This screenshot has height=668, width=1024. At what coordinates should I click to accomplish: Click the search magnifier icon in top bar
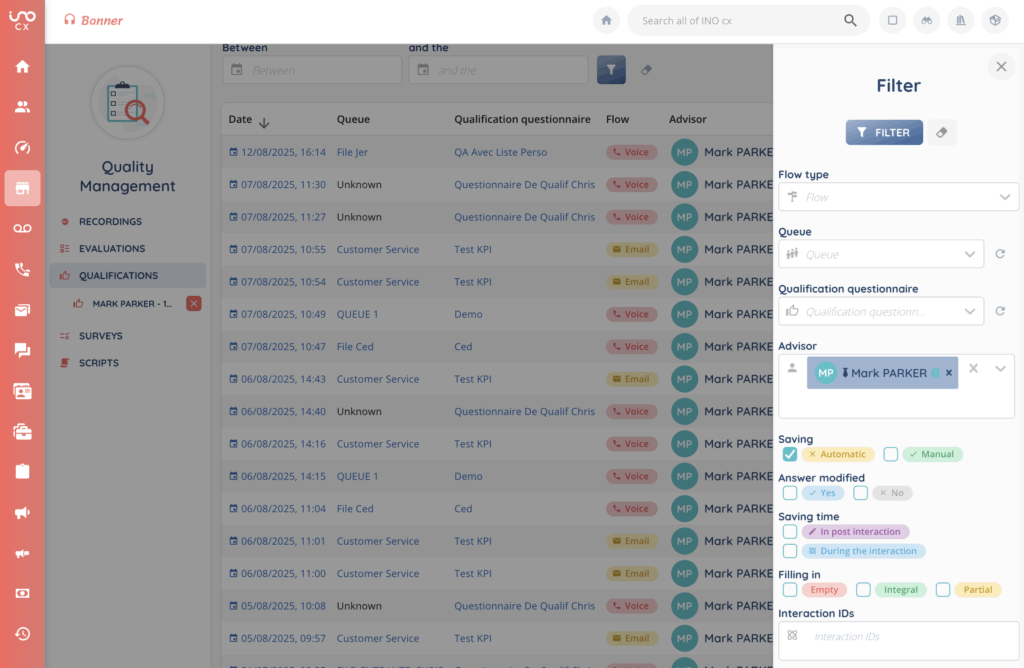[x=850, y=20]
